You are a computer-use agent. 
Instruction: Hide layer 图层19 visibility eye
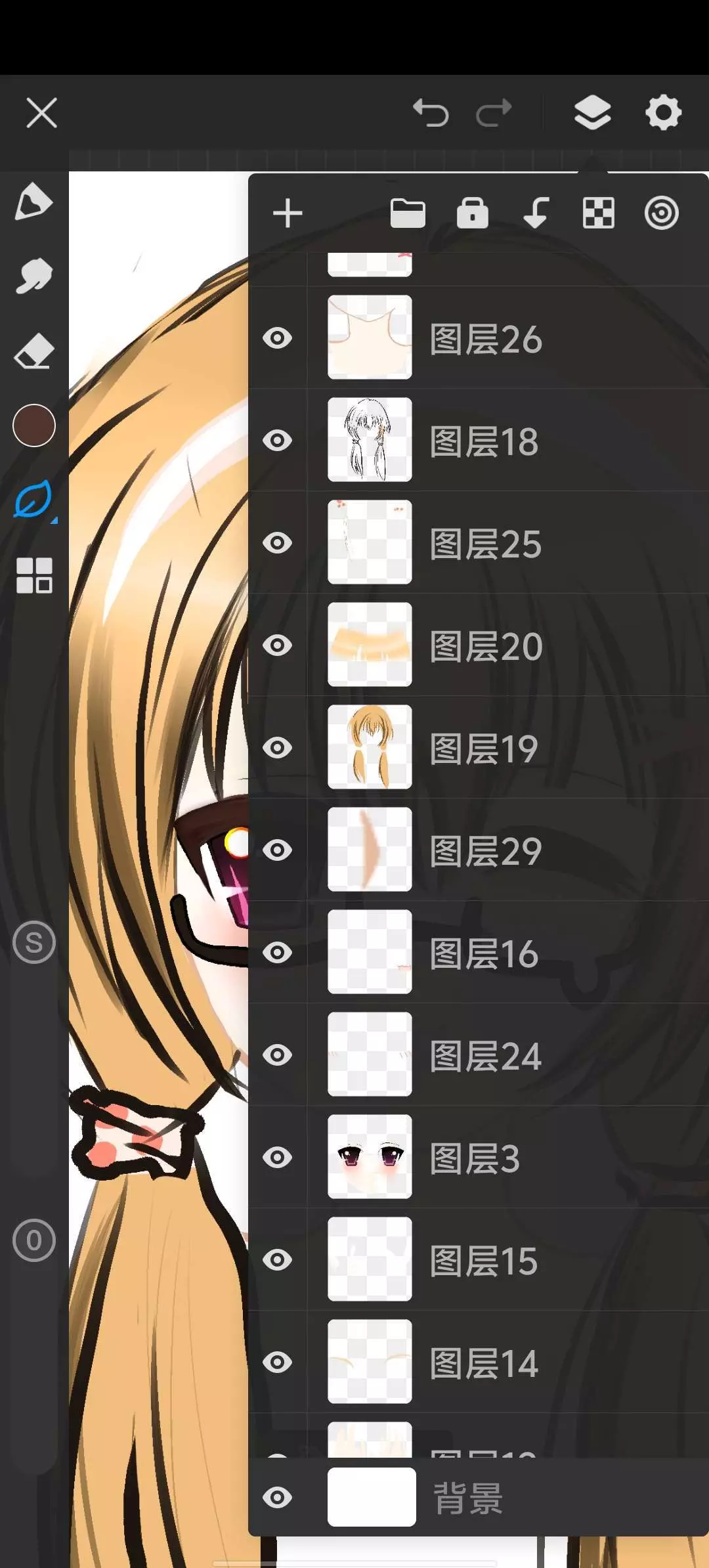click(x=278, y=748)
